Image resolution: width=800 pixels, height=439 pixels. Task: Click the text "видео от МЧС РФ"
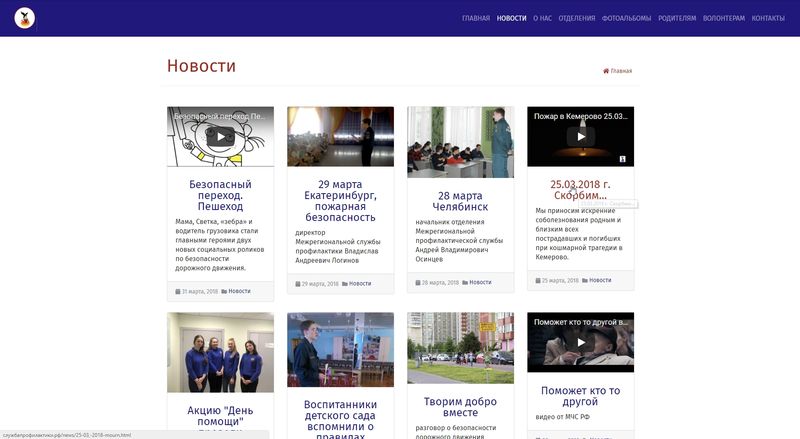click(562, 417)
